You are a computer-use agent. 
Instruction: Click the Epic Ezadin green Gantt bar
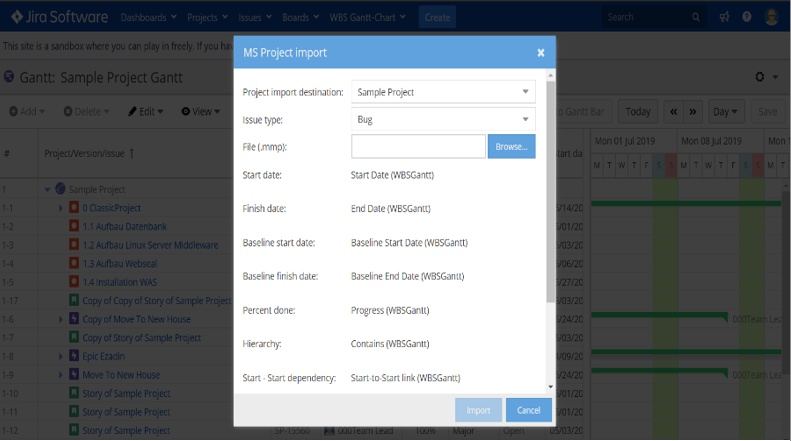point(686,351)
